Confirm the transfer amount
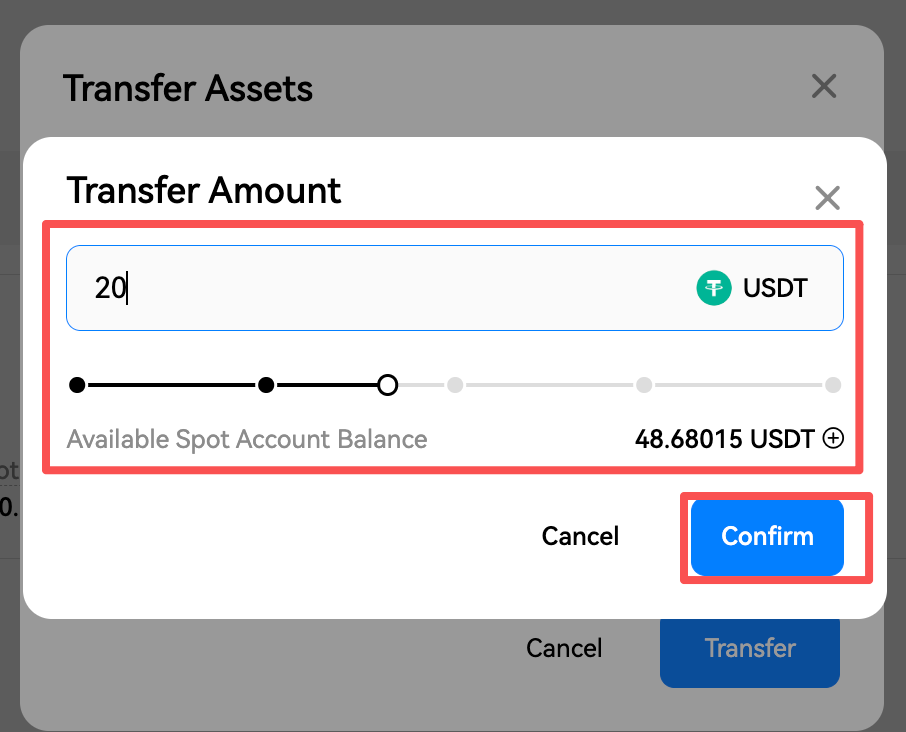The height and width of the screenshot is (732, 906). click(x=767, y=537)
